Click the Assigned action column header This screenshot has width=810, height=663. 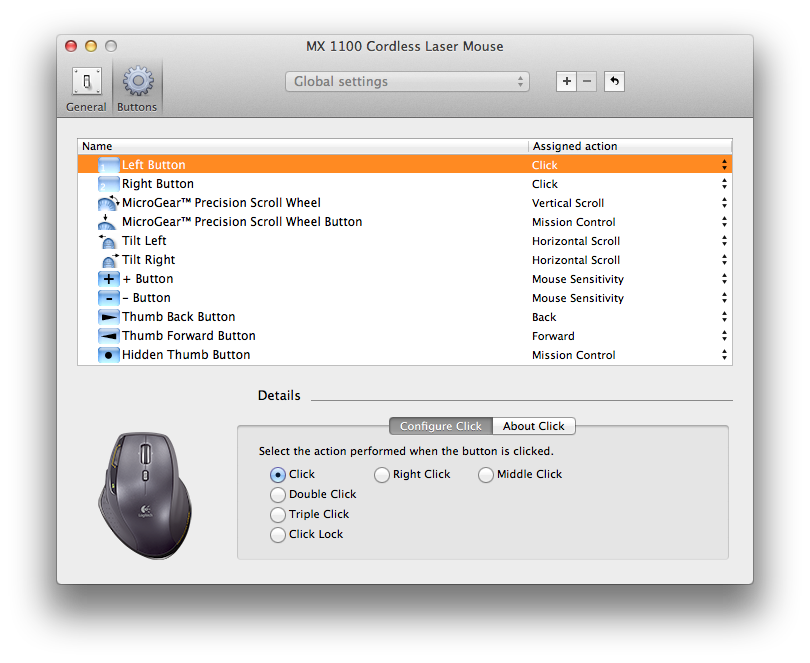630,146
